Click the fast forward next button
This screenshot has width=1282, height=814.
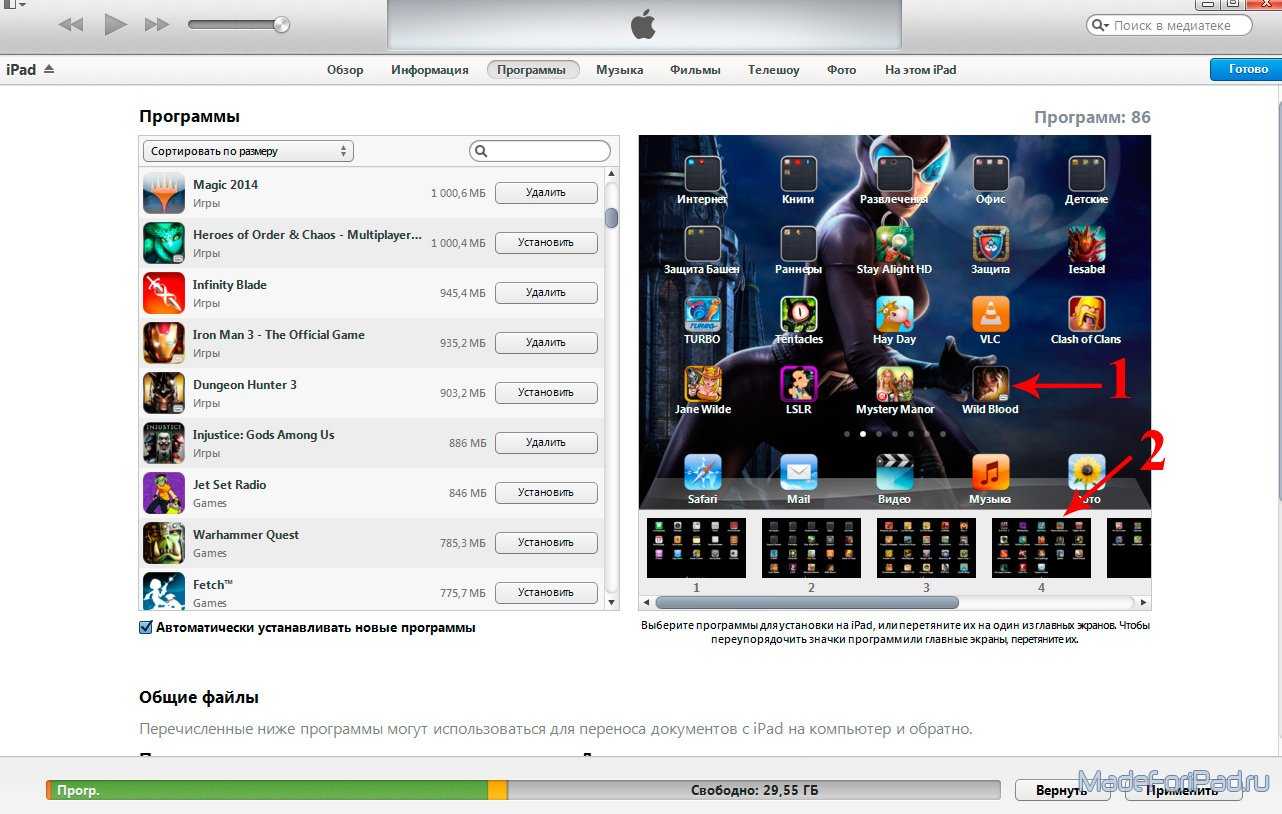point(157,24)
